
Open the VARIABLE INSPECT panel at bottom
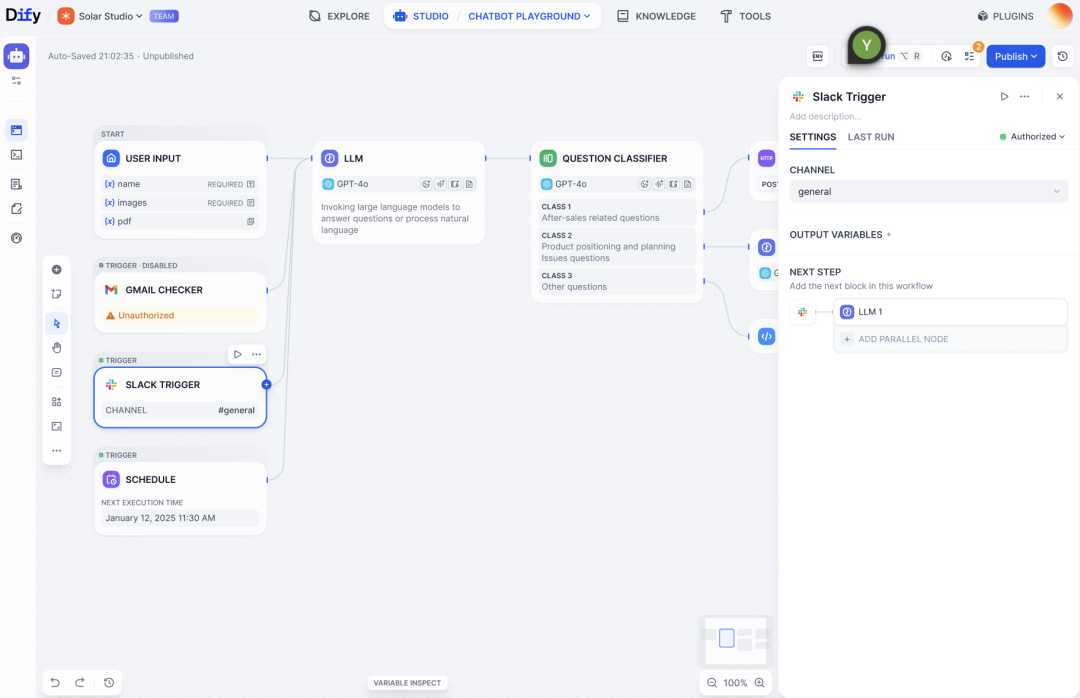pyautogui.click(x=407, y=682)
